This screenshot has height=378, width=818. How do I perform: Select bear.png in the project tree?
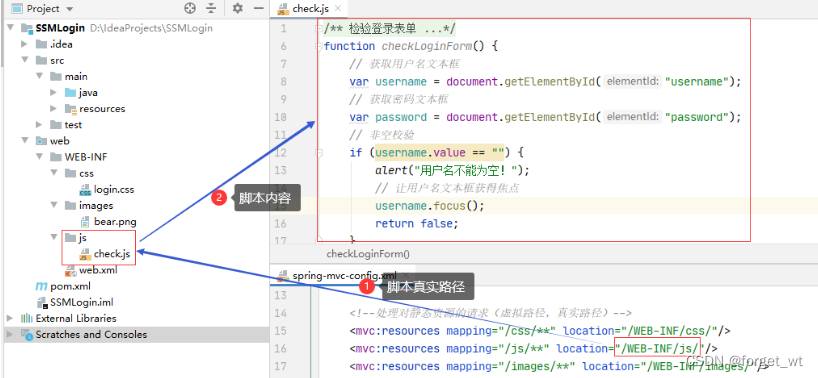tap(115, 222)
